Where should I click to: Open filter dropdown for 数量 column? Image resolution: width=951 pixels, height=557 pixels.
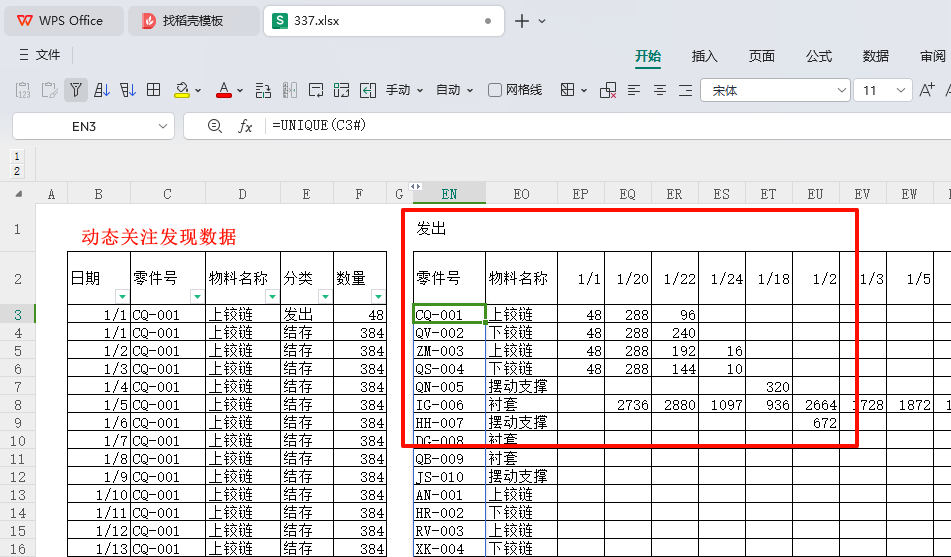point(378,297)
